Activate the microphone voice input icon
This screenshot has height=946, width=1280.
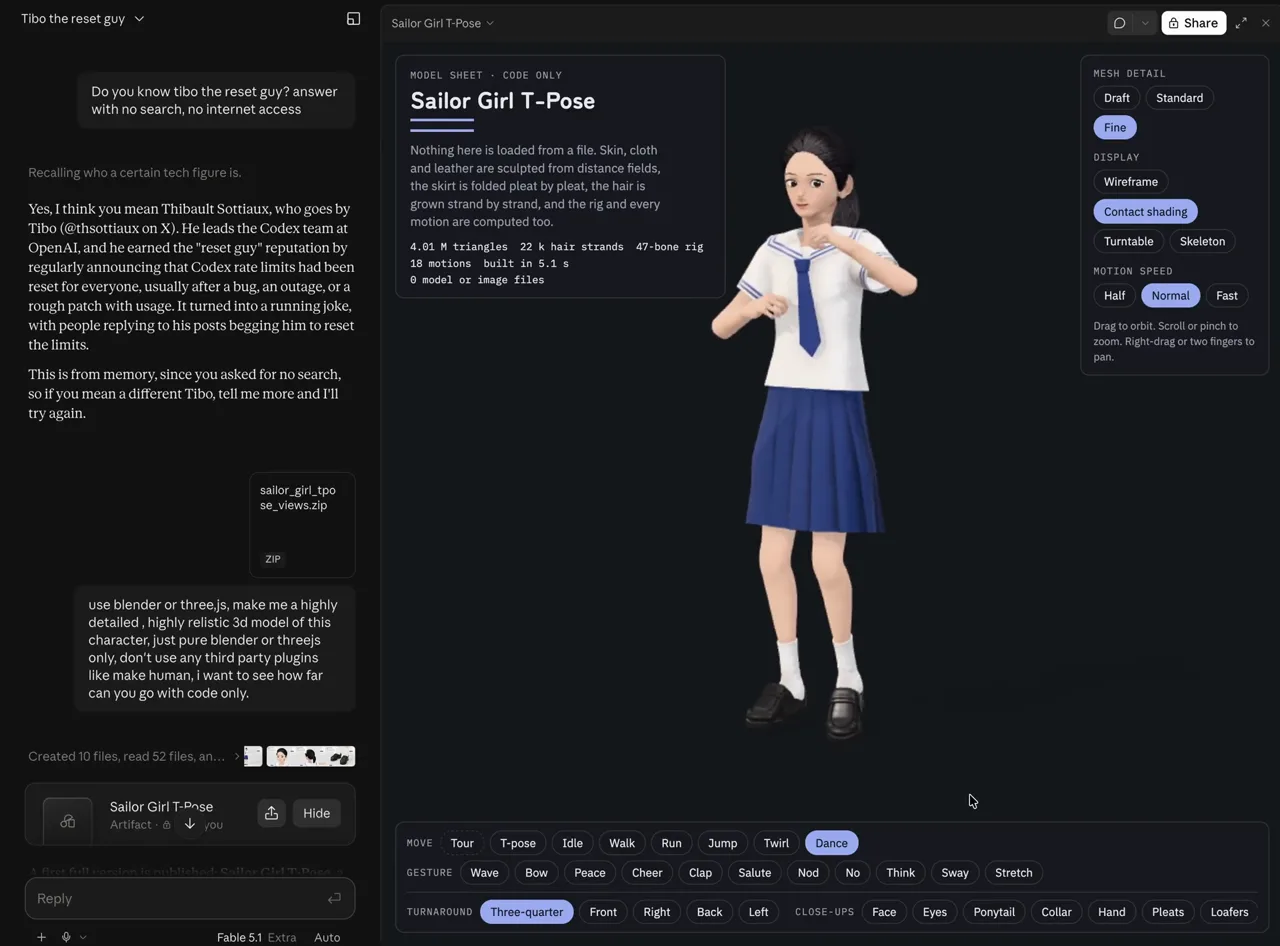(x=66, y=937)
